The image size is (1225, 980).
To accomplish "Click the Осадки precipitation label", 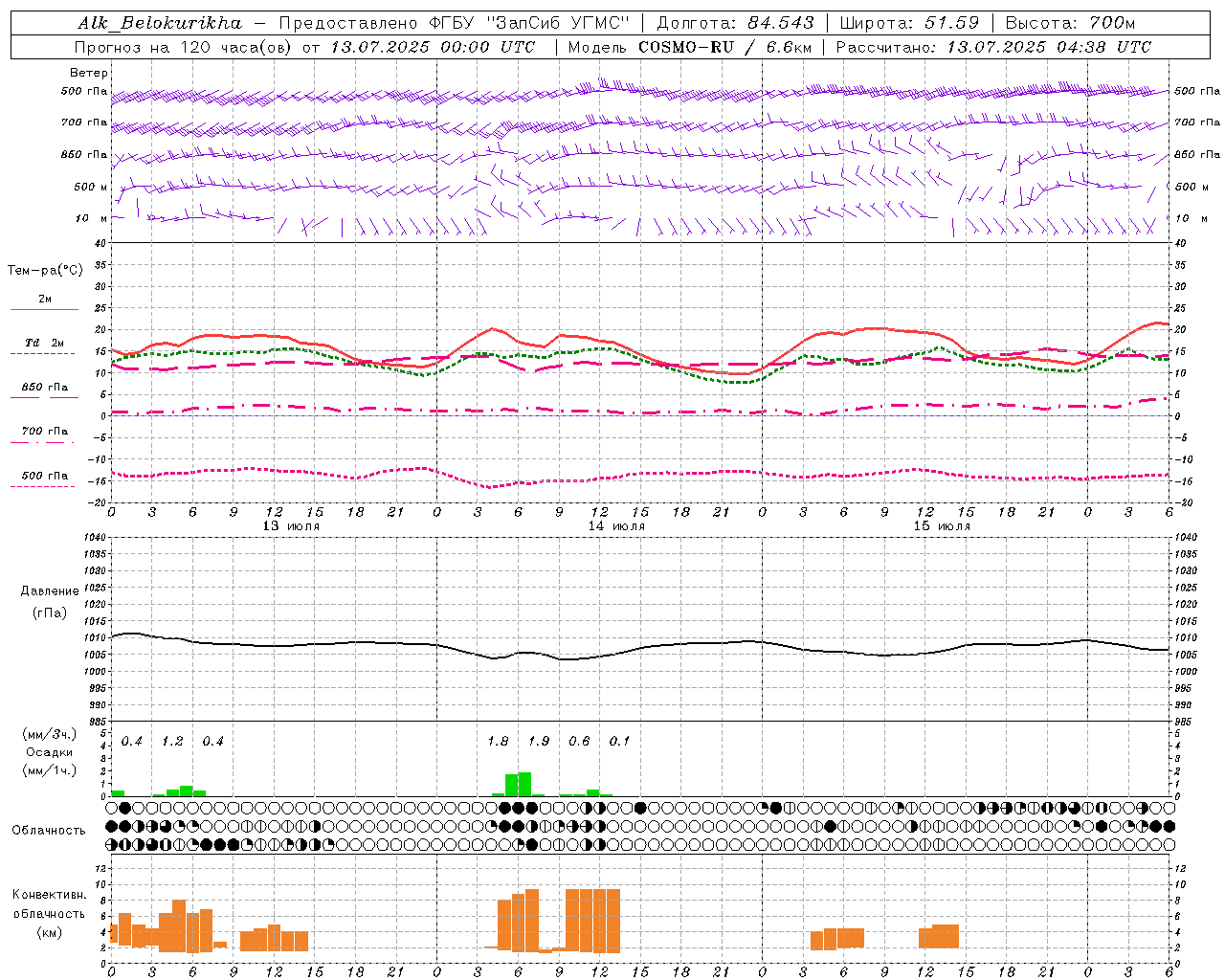I will [x=49, y=752].
